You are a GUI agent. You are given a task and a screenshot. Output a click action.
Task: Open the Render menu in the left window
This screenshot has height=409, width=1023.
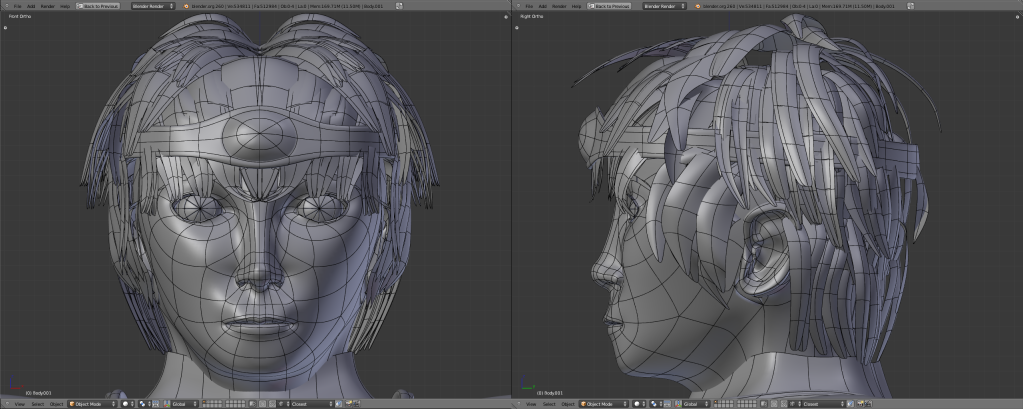coord(47,6)
